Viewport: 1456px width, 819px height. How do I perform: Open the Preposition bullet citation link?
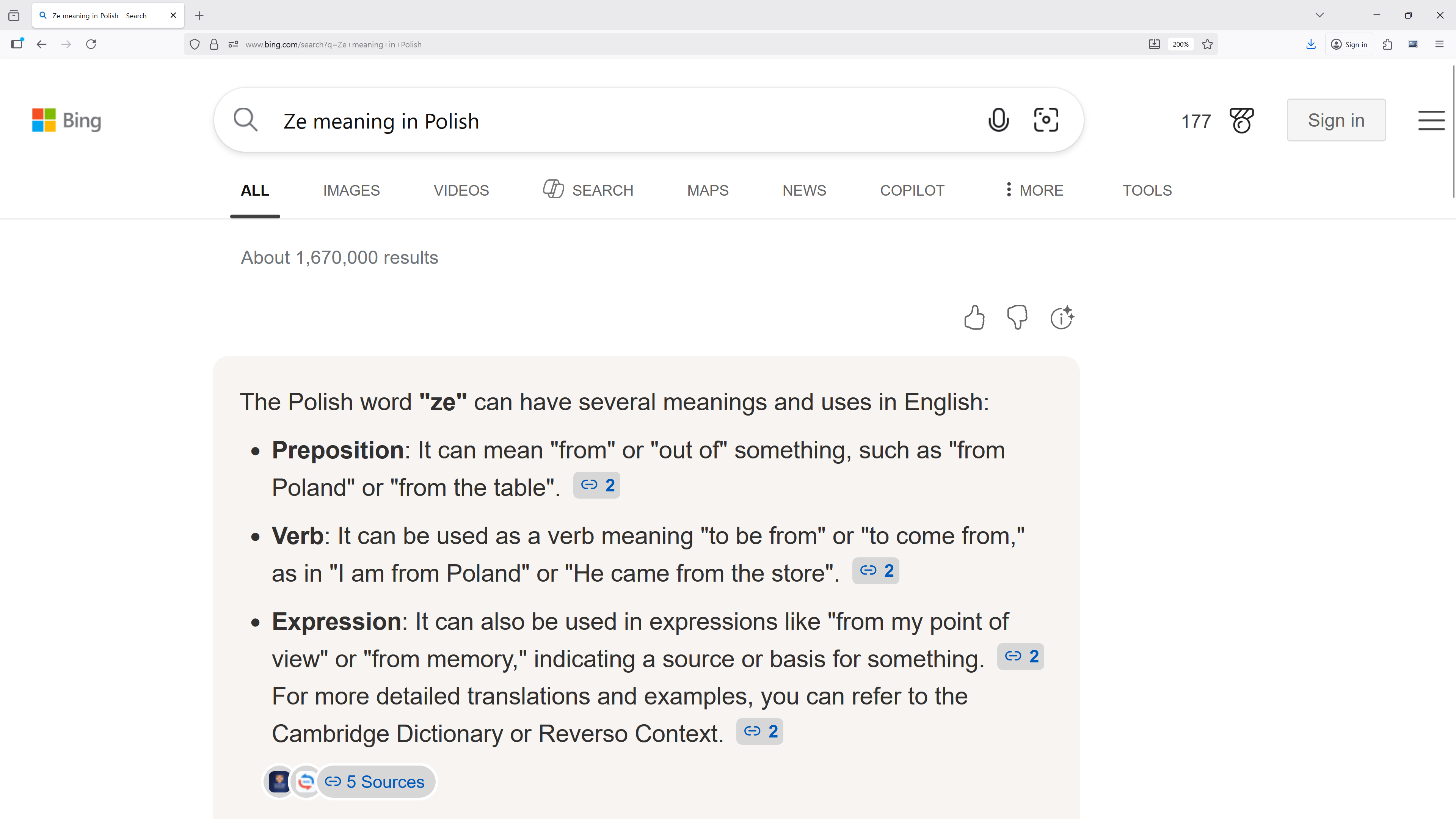[597, 485]
